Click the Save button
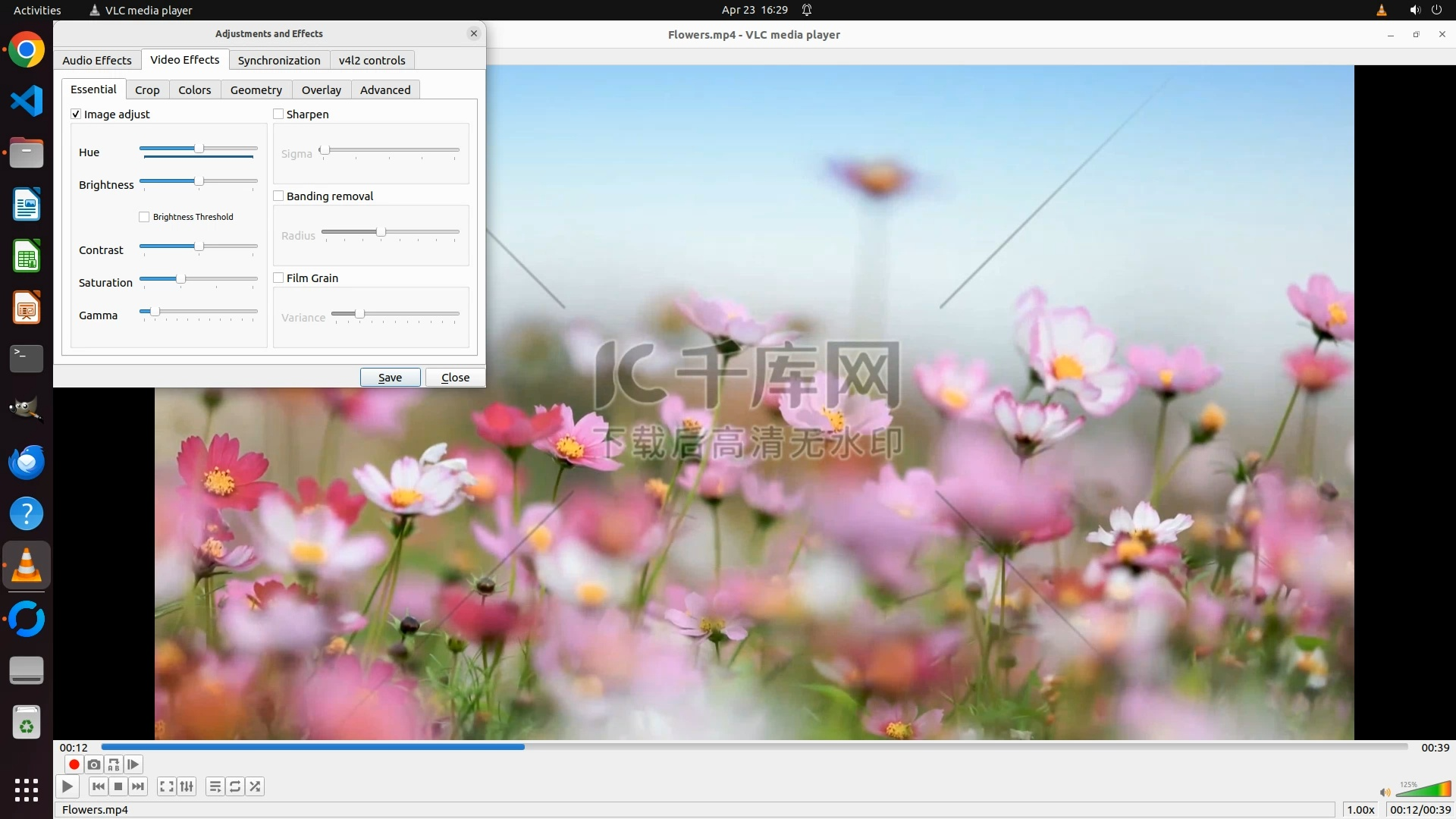The image size is (1456, 819). click(x=390, y=378)
